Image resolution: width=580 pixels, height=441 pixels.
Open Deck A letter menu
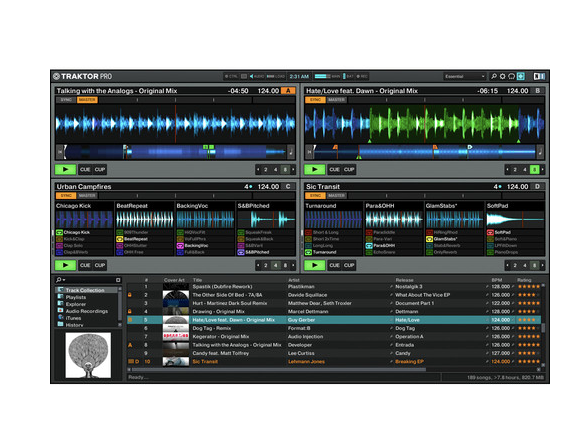click(288, 91)
